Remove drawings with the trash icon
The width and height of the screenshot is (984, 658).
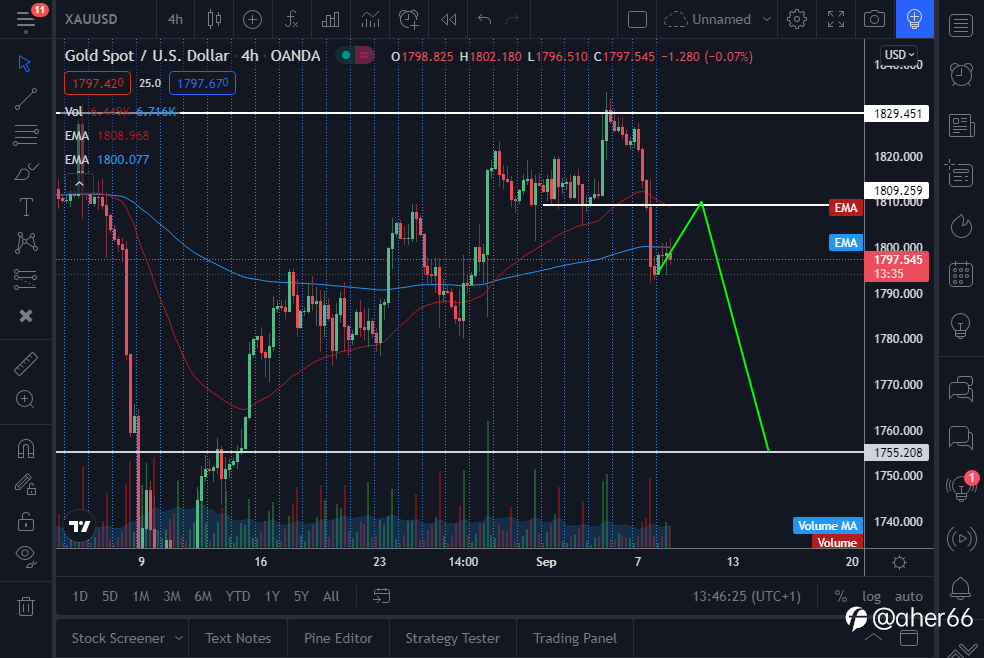(x=26, y=606)
